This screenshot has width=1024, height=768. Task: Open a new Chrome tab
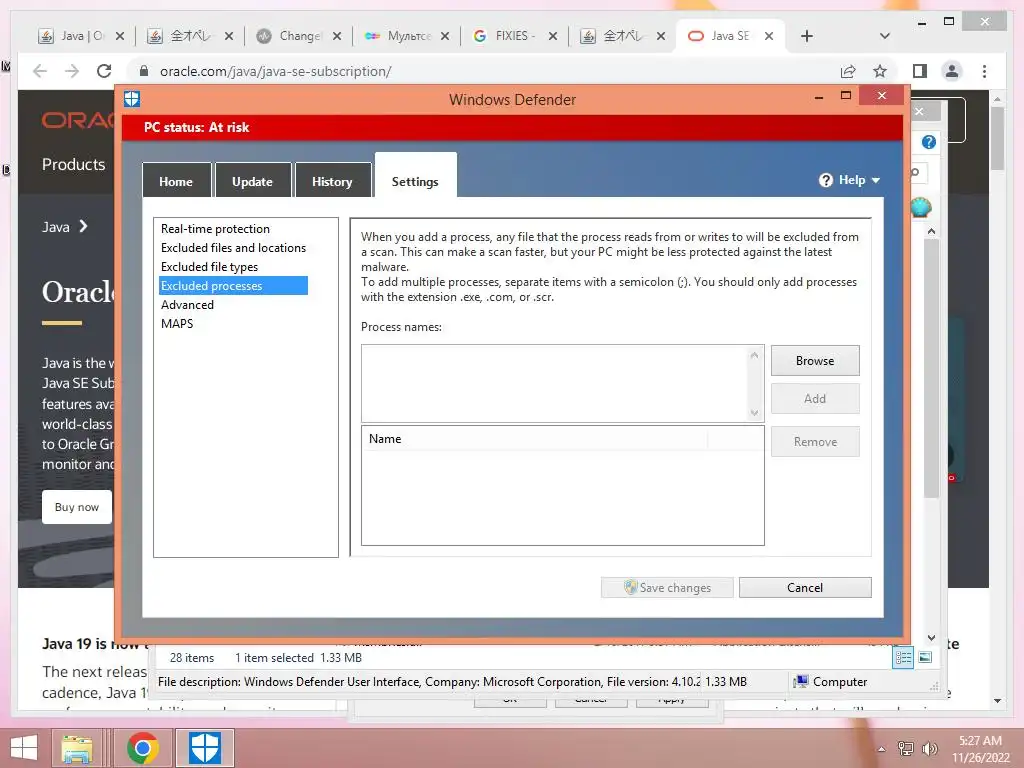pyautogui.click(x=807, y=36)
